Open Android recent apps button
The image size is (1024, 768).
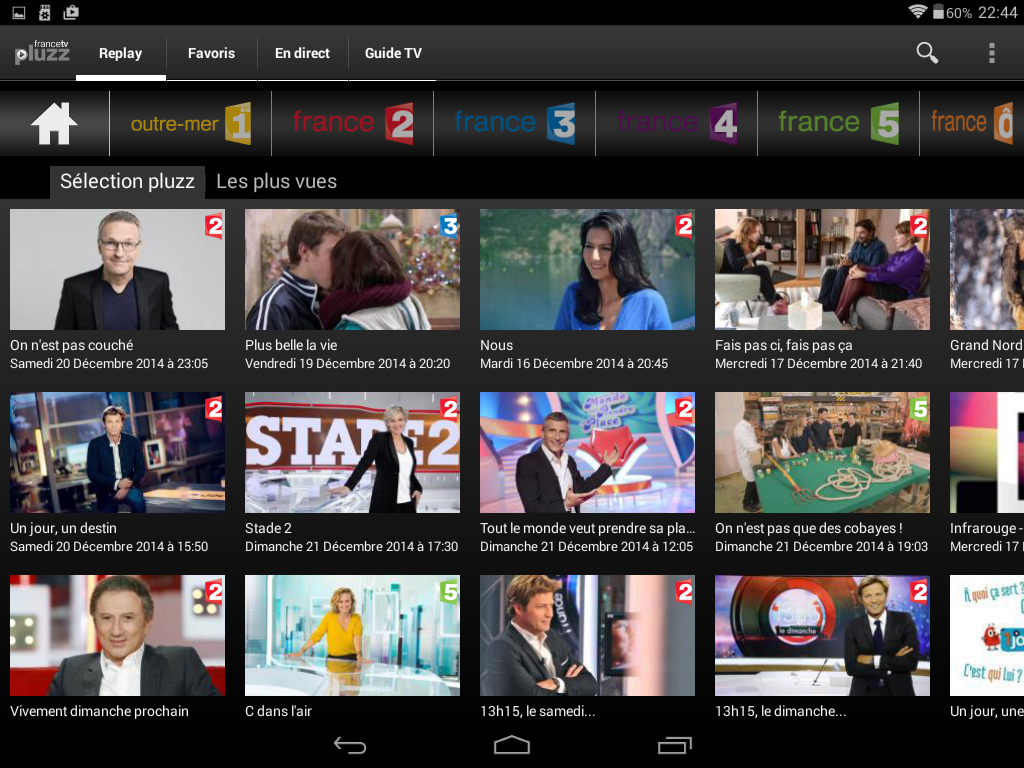pos(674,745)
